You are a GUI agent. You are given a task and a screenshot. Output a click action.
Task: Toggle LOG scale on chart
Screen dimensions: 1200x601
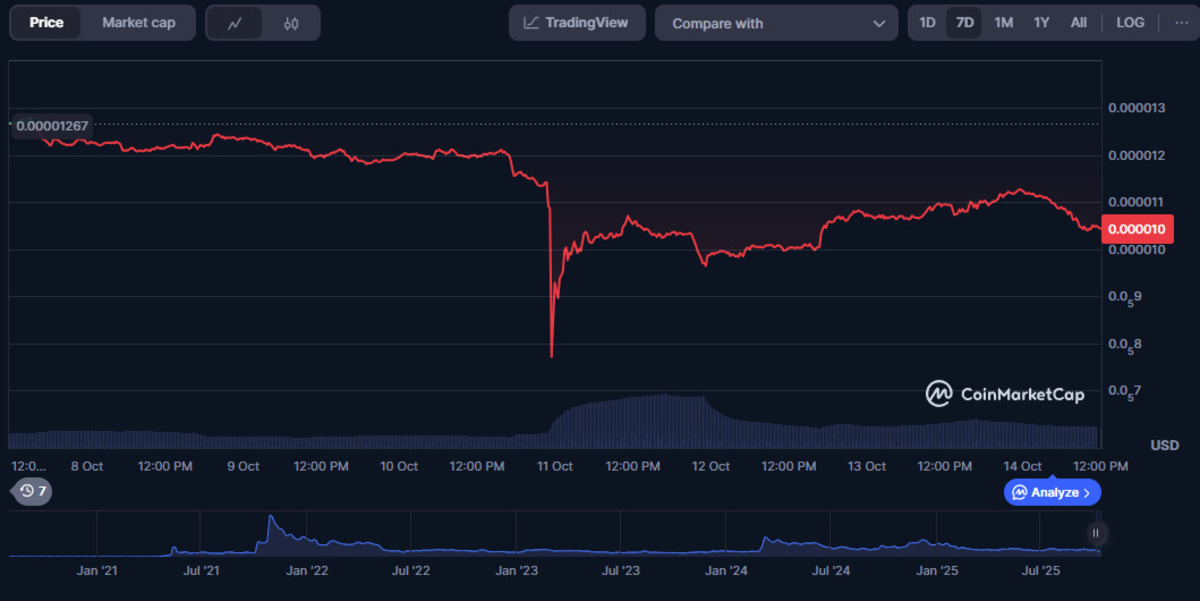coord(1130,22)
